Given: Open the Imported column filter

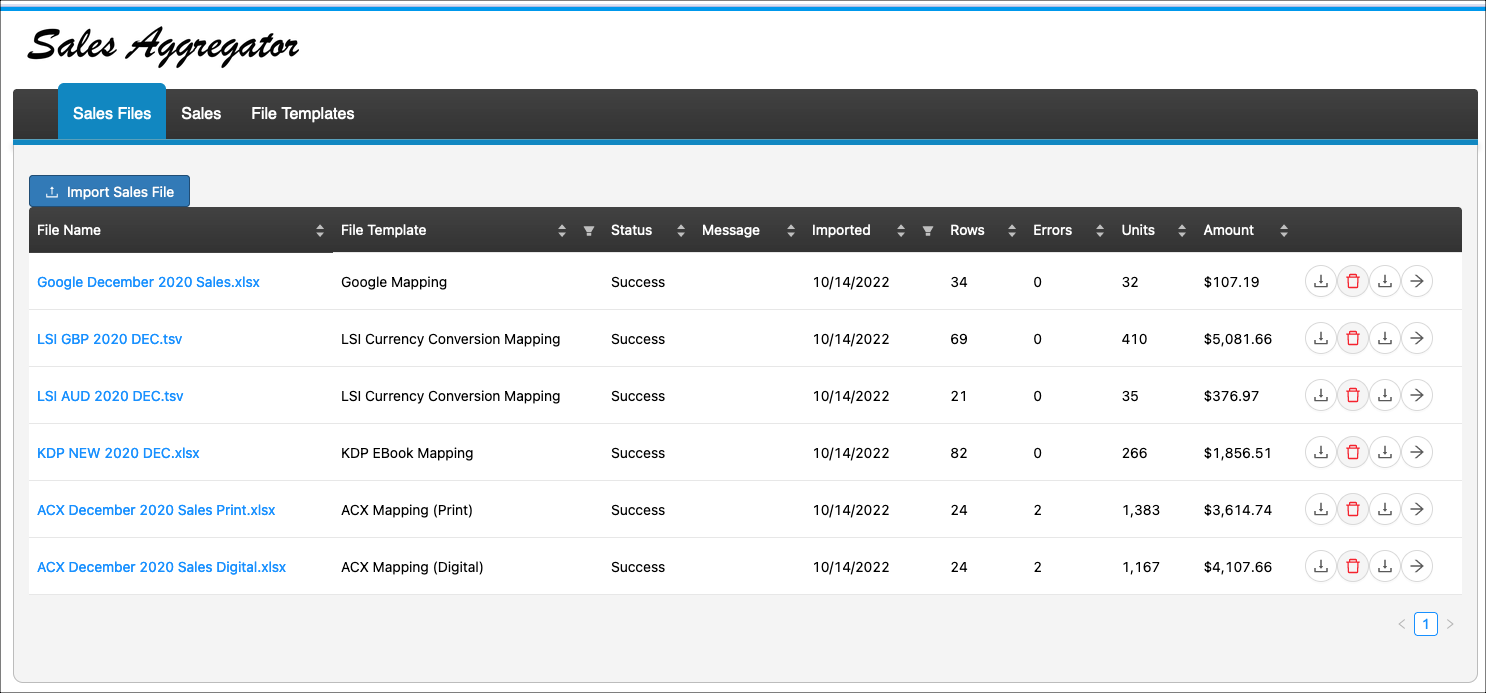Looking at the screenshot, I should pos(928,231).
